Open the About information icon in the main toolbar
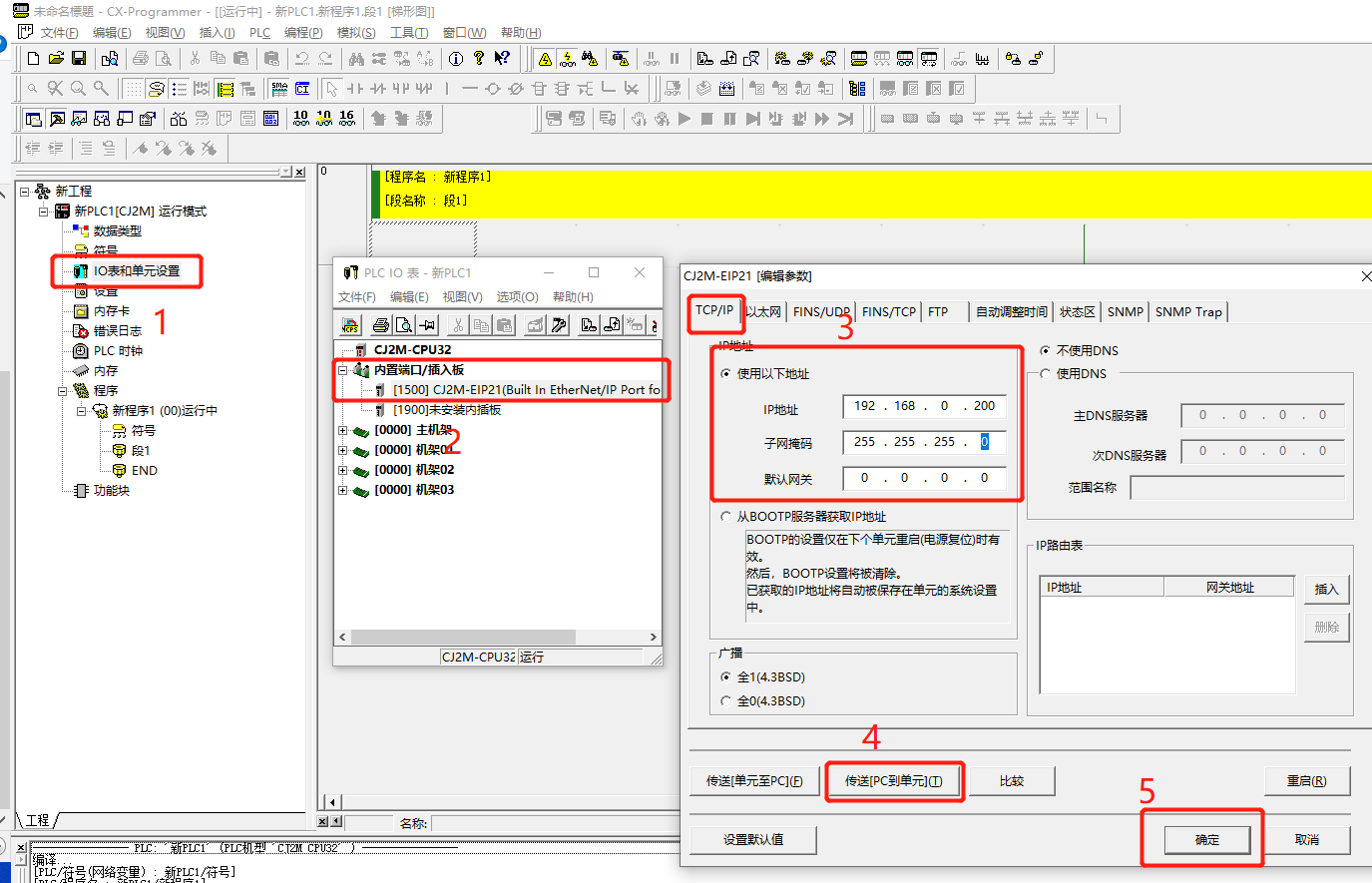This screenshot has width=1372, height=883. point(456,59)
